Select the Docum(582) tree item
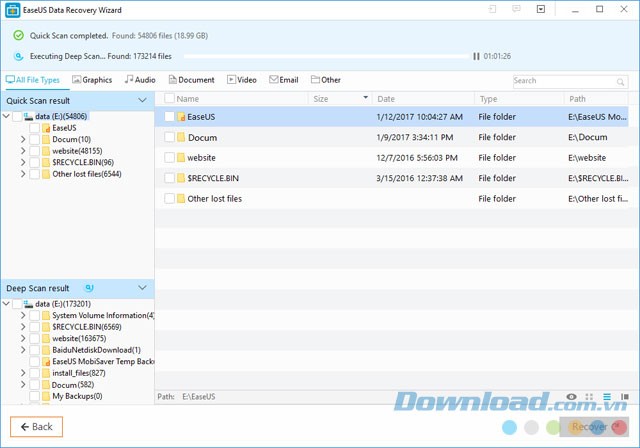Screen dimensions: 640x448 coord(73,385)
